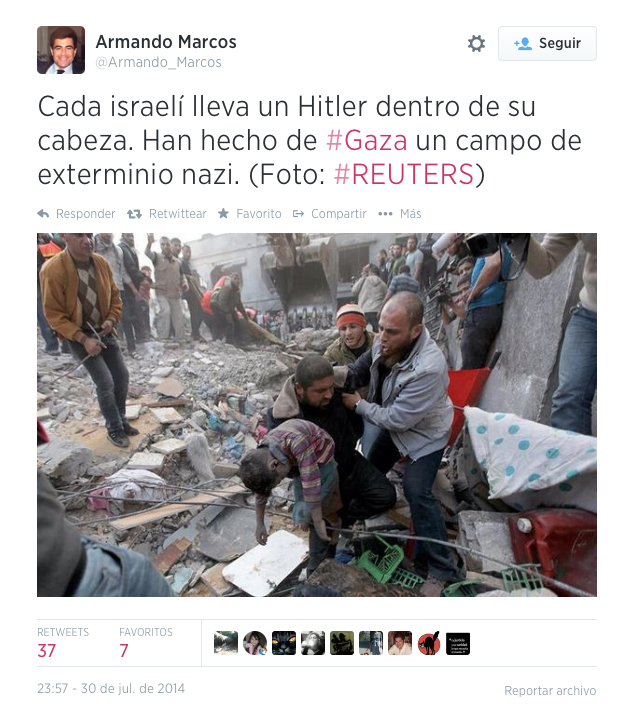Open the gear settings menu

[476, 43]
